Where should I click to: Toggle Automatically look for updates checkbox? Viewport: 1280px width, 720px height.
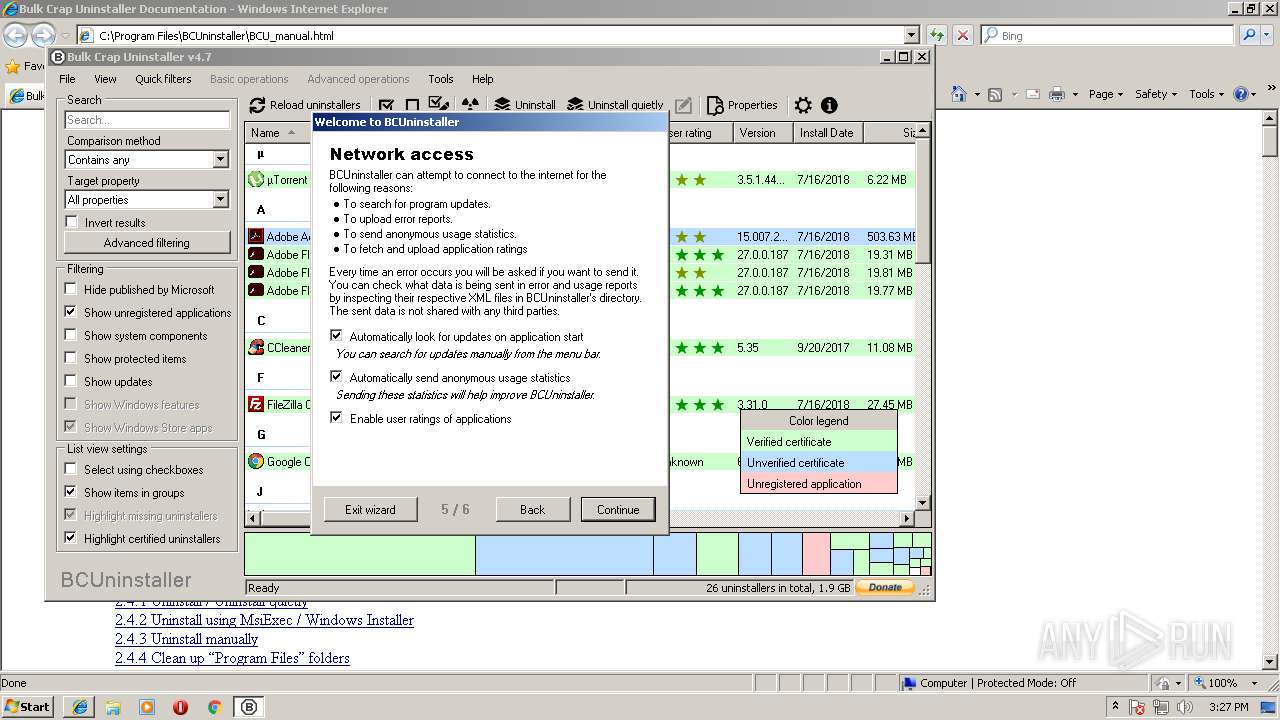coord(336,336)
